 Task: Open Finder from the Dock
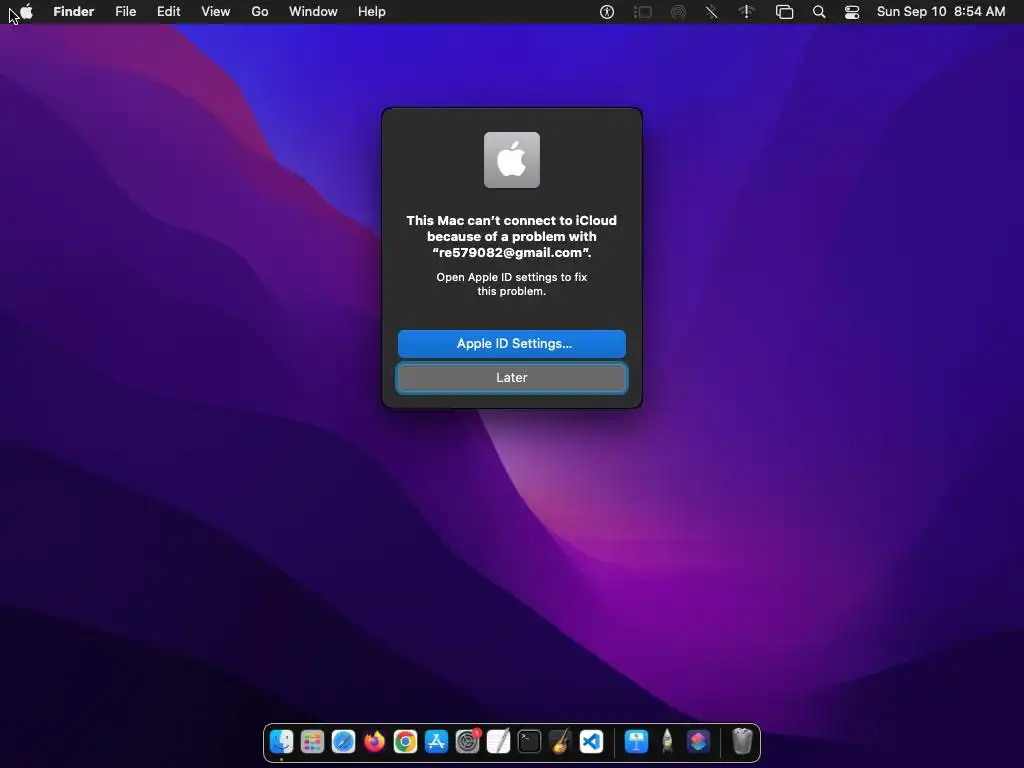coord(281,742)
